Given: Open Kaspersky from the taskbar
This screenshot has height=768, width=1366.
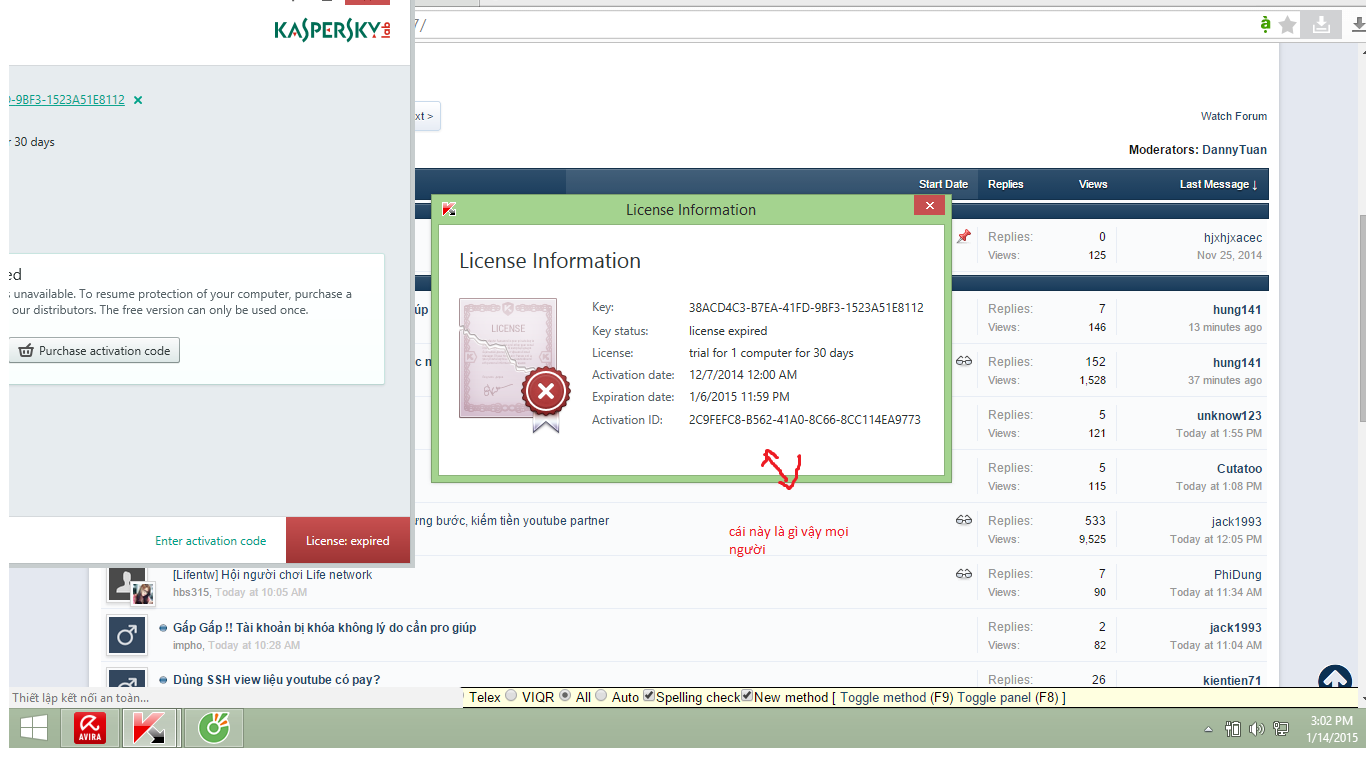Looking at the screenshot, I should point(149,728).
